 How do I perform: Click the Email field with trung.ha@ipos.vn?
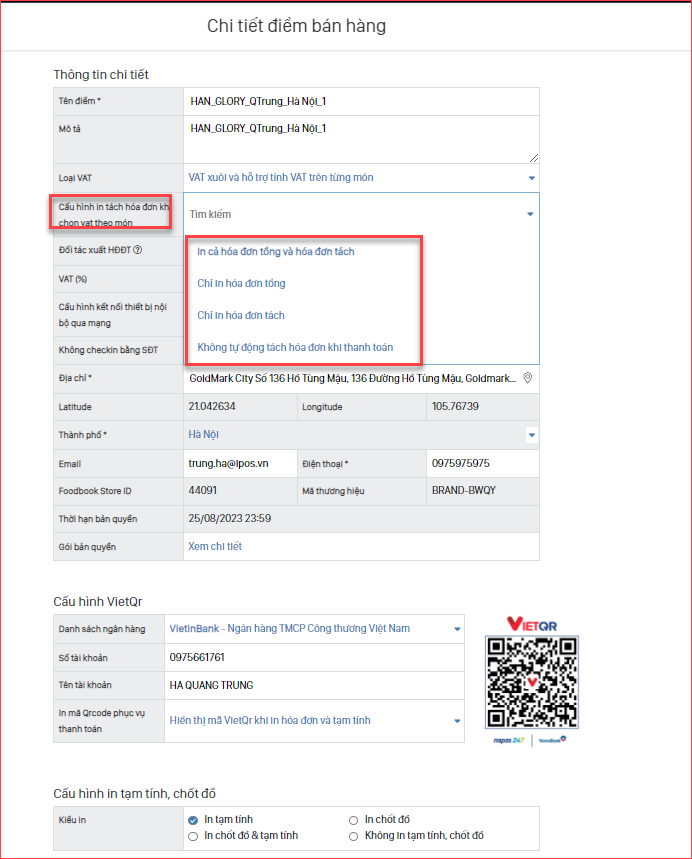(x=240, y=464)
